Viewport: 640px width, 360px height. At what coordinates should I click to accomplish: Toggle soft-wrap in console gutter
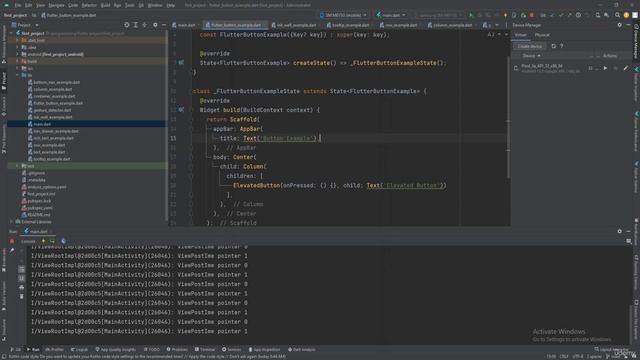[22, 269]
